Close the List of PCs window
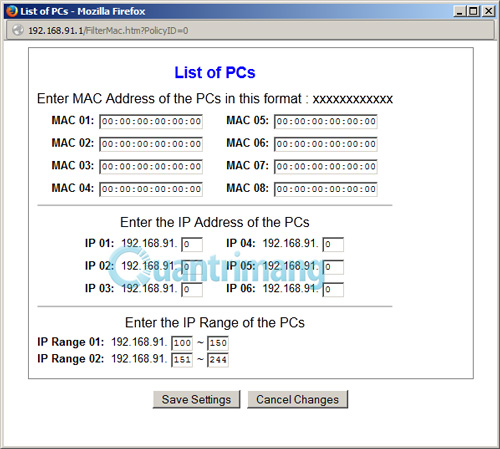The width and height of the screenshot is (500, 449). click(488, 11)
